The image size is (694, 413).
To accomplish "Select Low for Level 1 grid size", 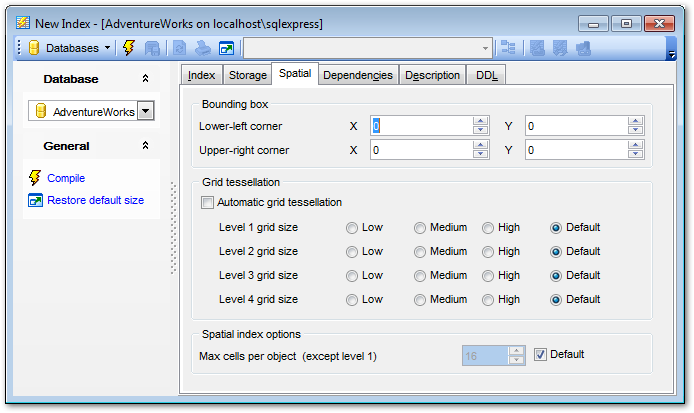I will point(352,227).
